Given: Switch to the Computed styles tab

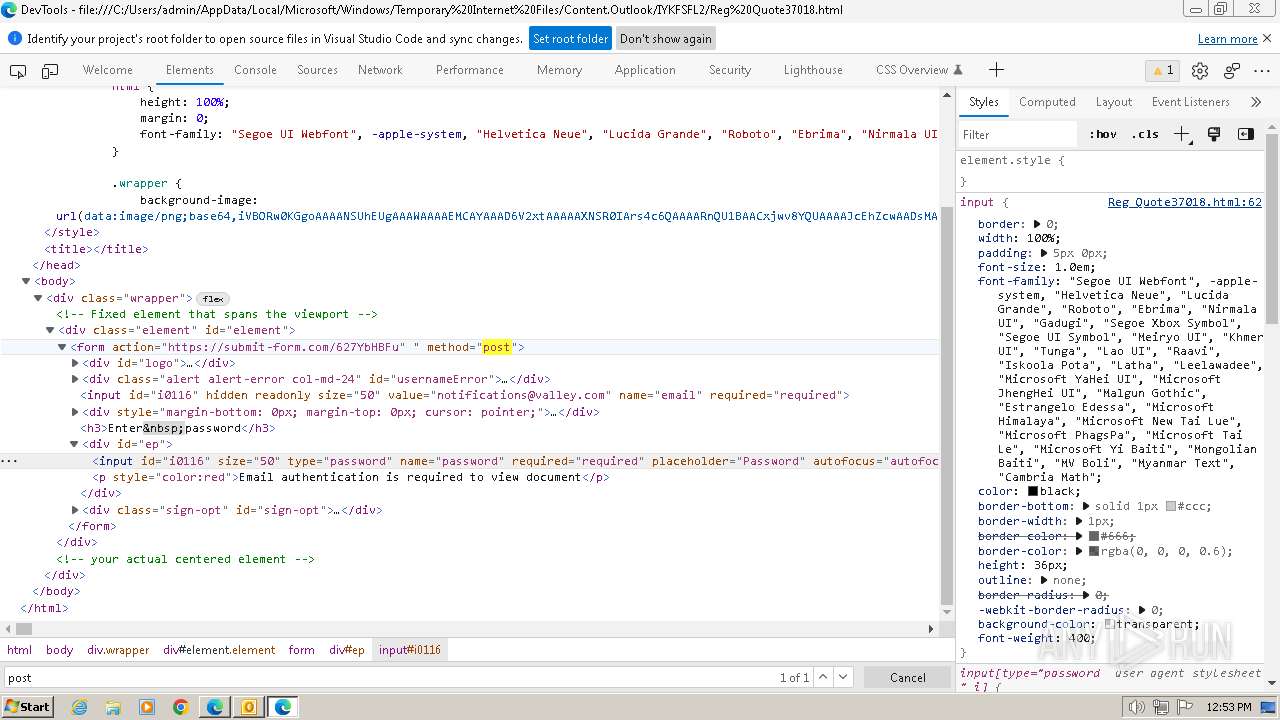Looking at the screenshot, I should [1047, 102].
